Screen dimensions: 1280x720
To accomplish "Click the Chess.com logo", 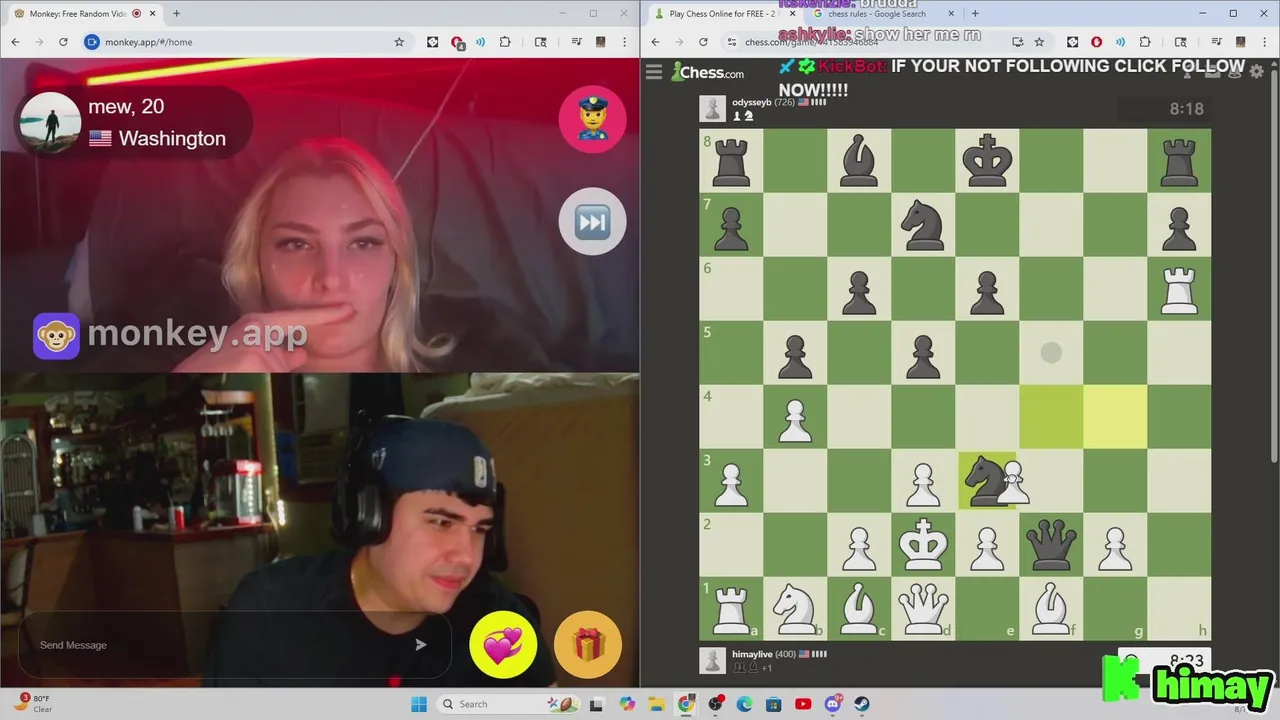I will (708, 72).
